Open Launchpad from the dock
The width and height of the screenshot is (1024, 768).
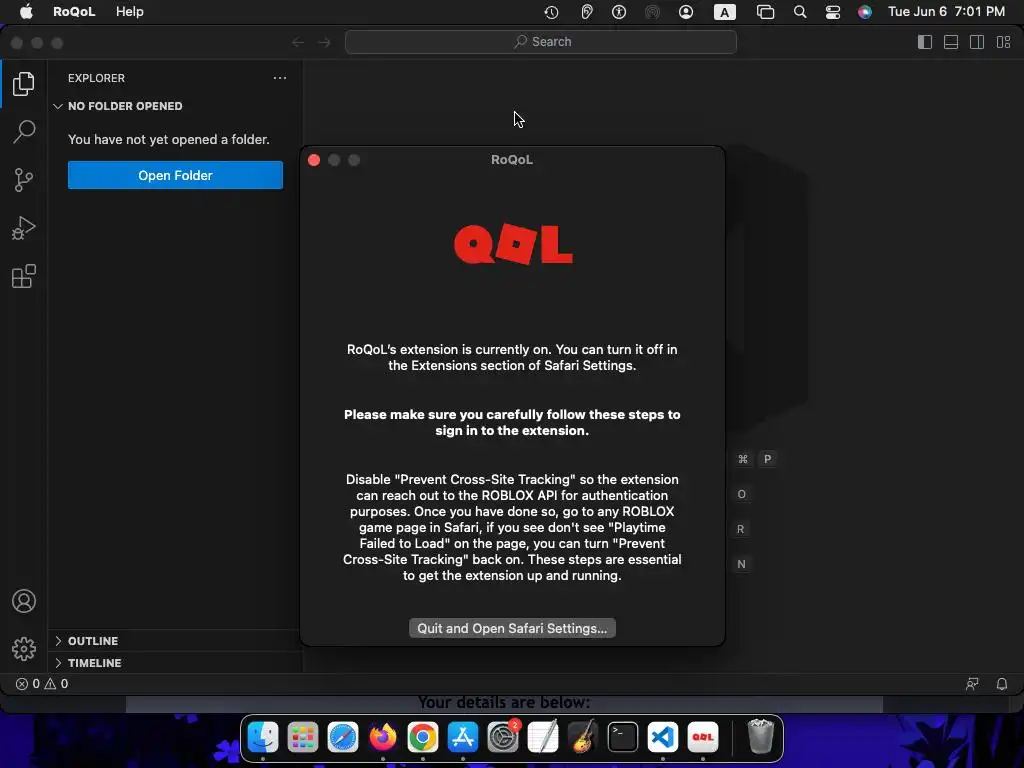tap(303, 737)
